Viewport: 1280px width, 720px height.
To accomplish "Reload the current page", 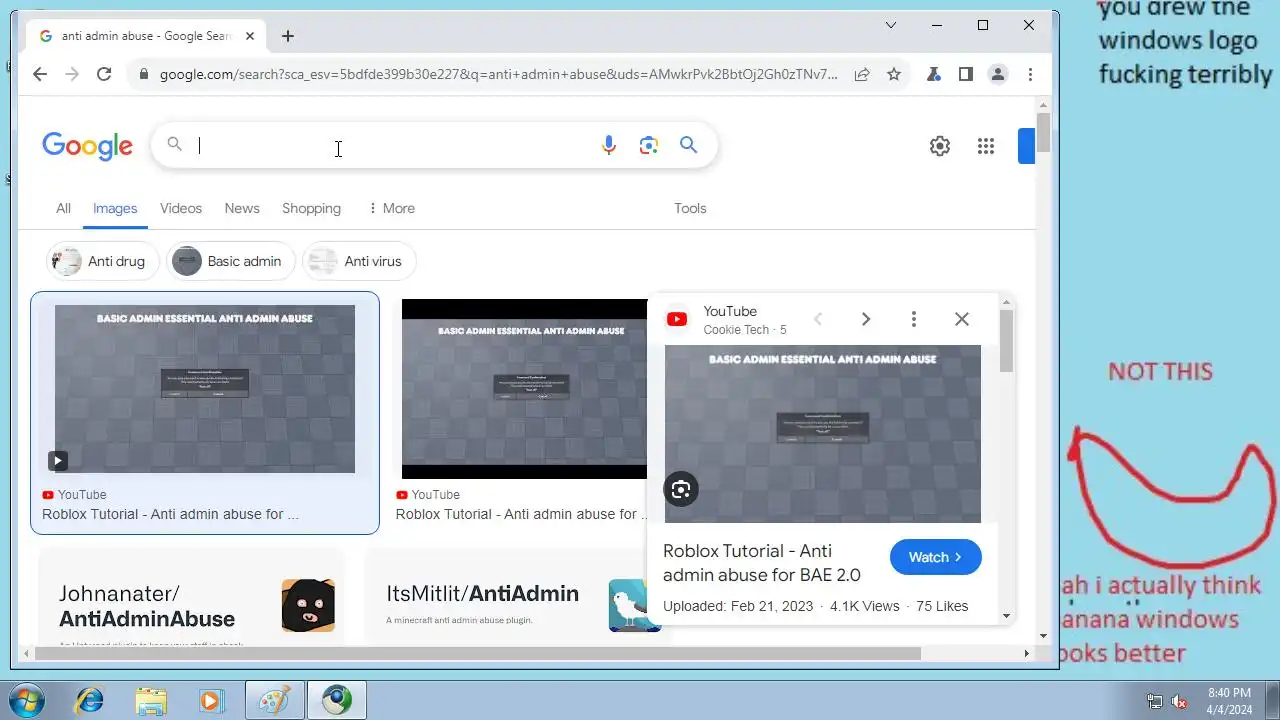I will 103,74.
